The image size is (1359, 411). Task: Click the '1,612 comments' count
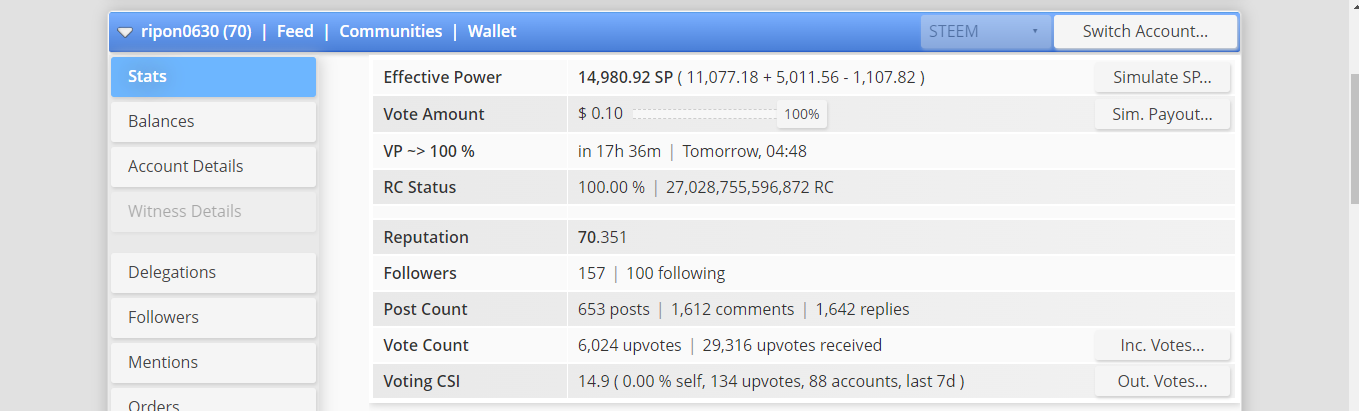pyautogui.click(x=733, y=309)
